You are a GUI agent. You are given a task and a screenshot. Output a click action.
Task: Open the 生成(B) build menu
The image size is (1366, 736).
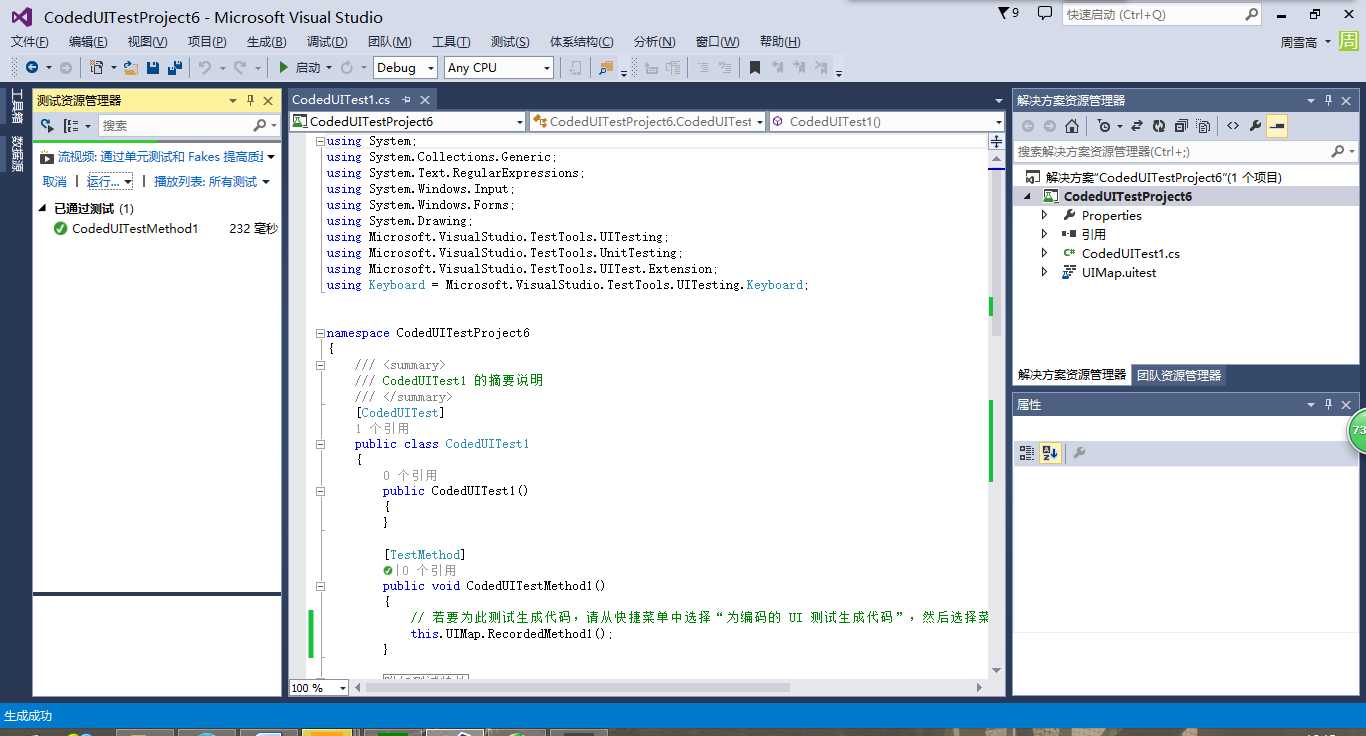pos(266,41)
